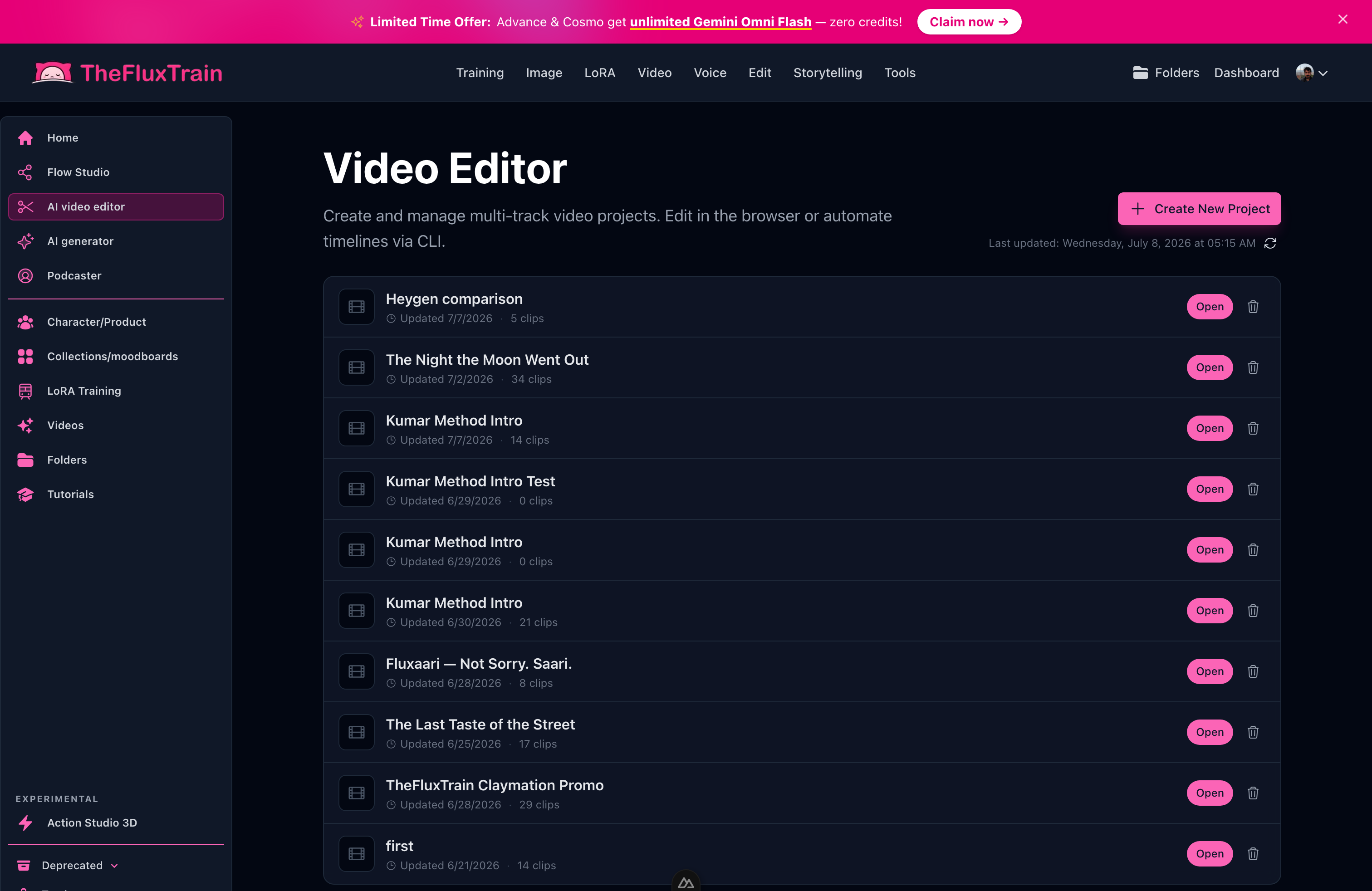
Task: Select the Flow Studio sidebar item
Action: (x=116, y=172)
